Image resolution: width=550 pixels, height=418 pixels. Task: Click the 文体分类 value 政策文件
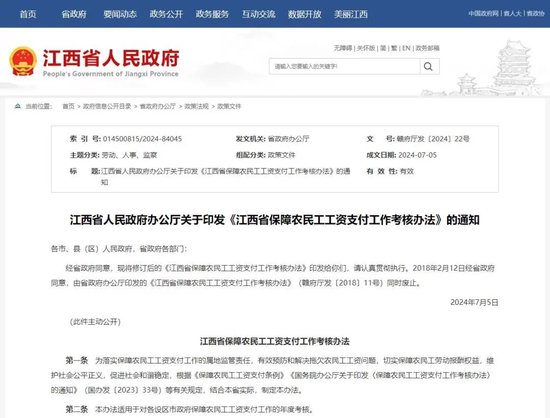pyautogui.click(x=282, y=155)
